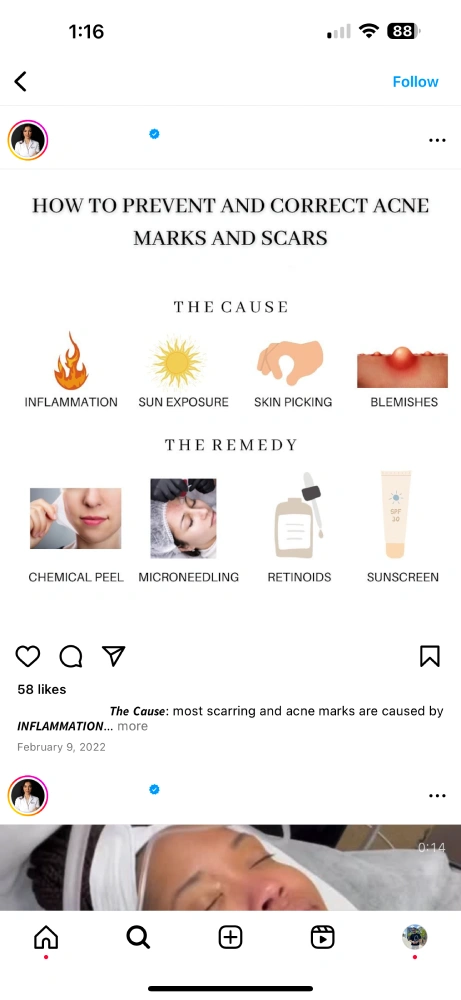Viewport: 461px width, 1000px height.
Task: Open the Search tab
Action: point(138,937)
